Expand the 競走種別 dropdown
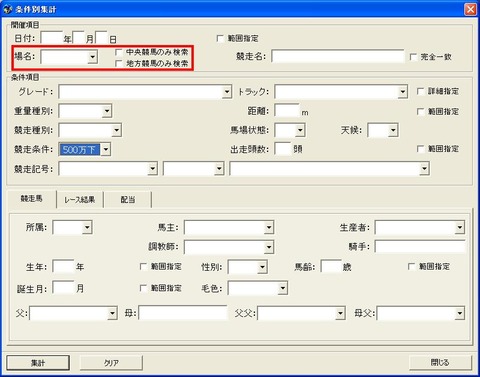The width and height of the screenshot is (480, 377). pos(116,130)
